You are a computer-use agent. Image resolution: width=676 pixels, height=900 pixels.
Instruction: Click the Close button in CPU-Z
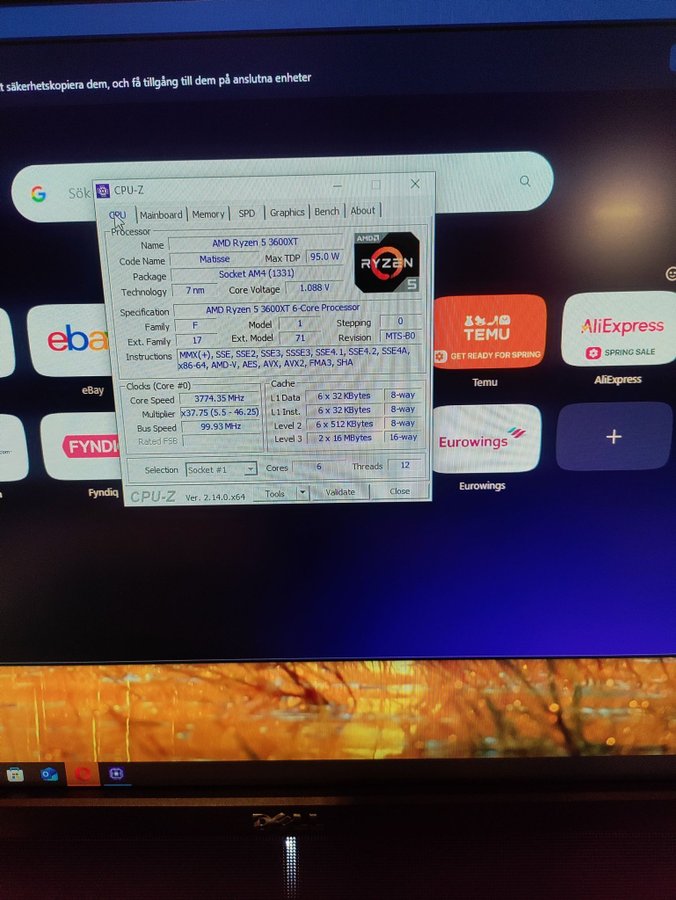tap(399, 491)
